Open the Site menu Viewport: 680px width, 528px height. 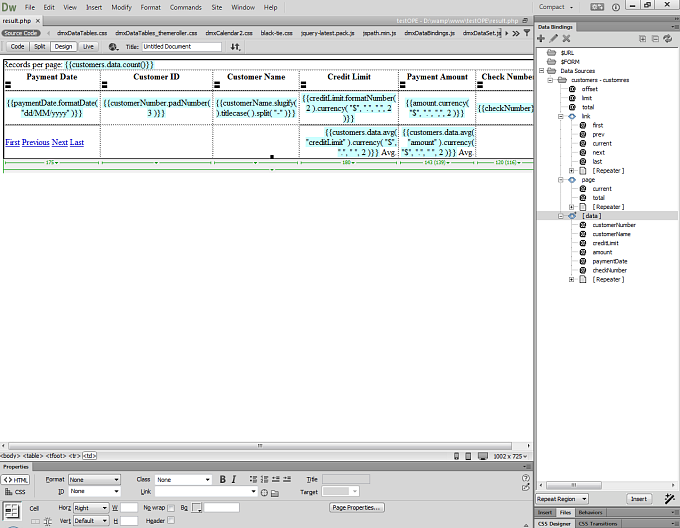pyautogui.click(x=217, y=7)
